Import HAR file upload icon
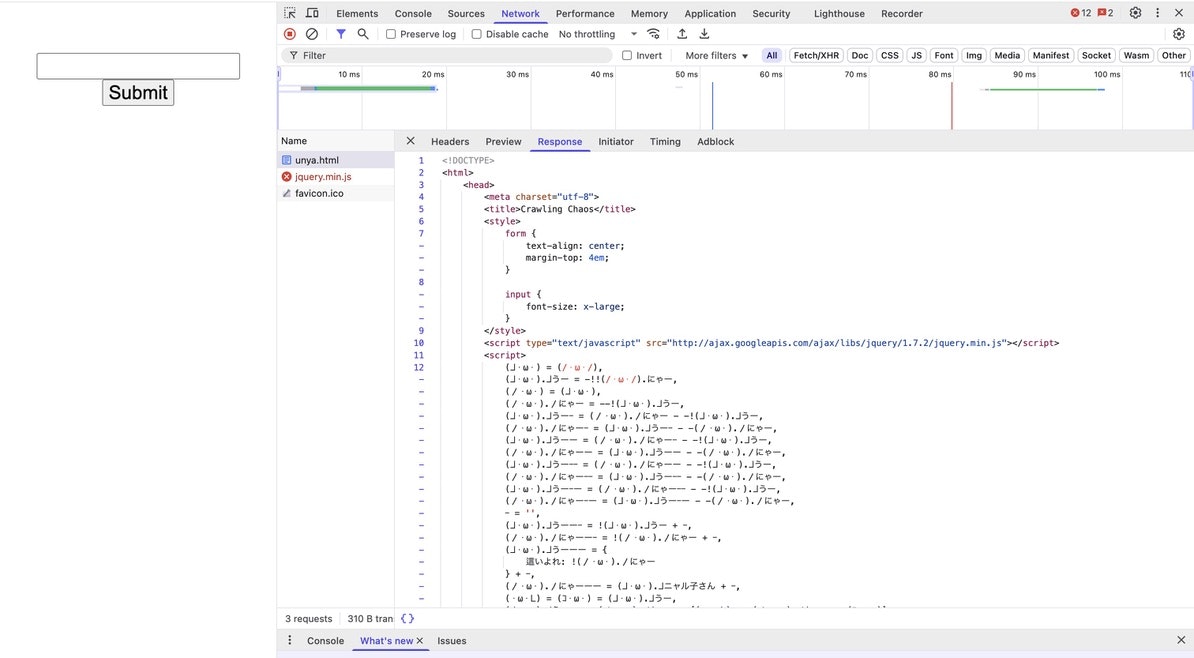The width and height of the screenshot is (1194, 658). pos(682,34)
